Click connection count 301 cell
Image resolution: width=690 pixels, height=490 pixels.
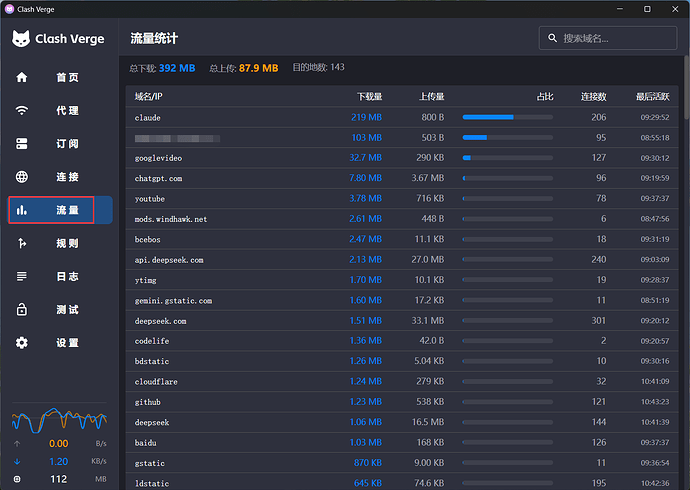(598, 321)
